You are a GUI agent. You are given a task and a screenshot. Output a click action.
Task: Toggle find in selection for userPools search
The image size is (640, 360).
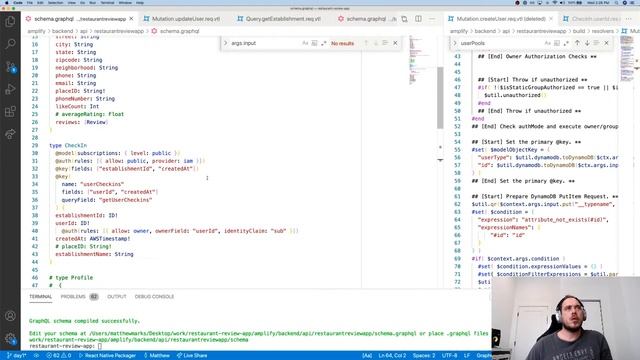(596, 43)
